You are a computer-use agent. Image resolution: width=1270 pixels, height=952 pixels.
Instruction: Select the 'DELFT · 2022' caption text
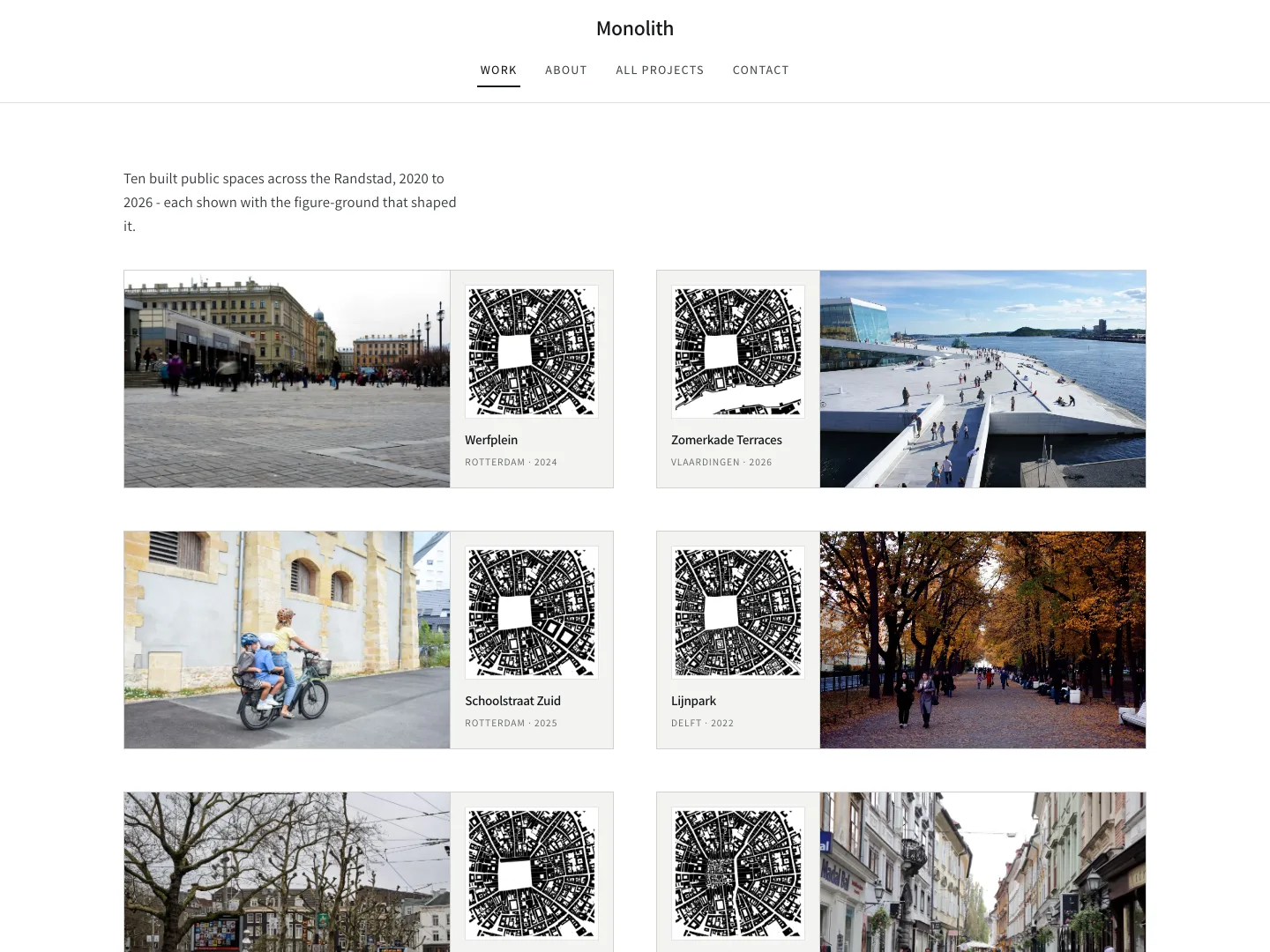(703, 723)
